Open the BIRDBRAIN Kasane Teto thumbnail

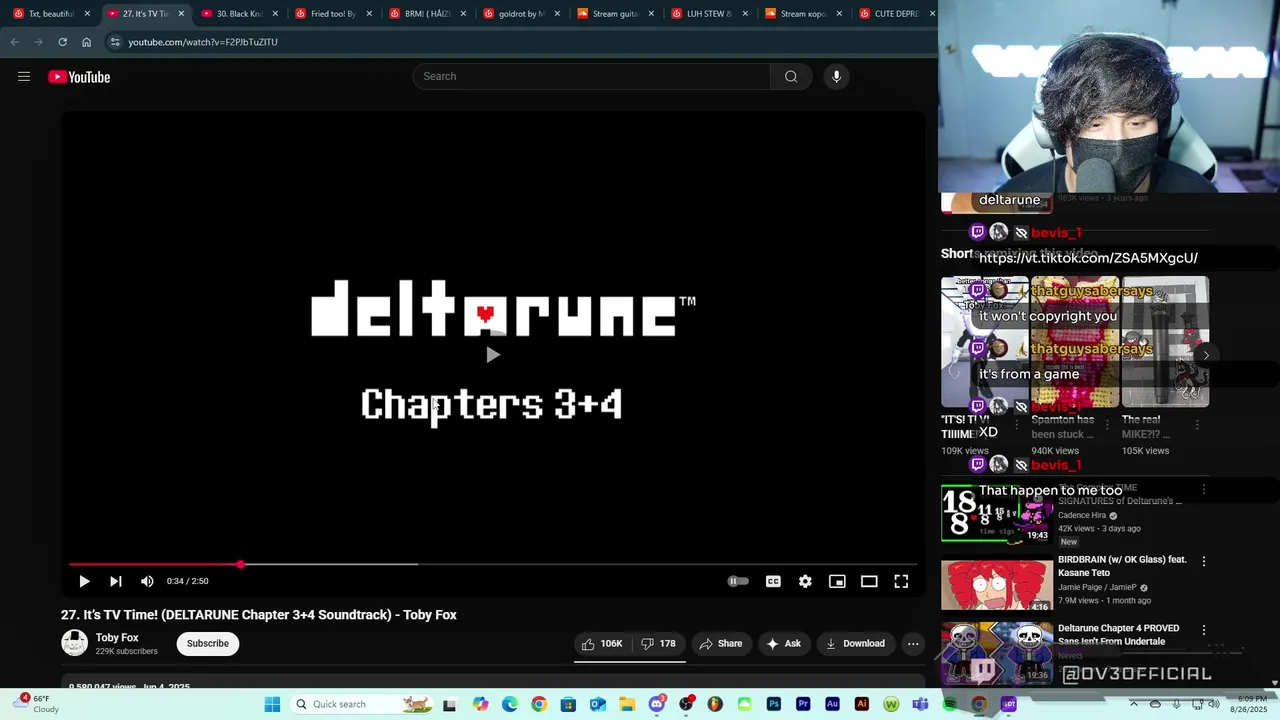(997, 585)
